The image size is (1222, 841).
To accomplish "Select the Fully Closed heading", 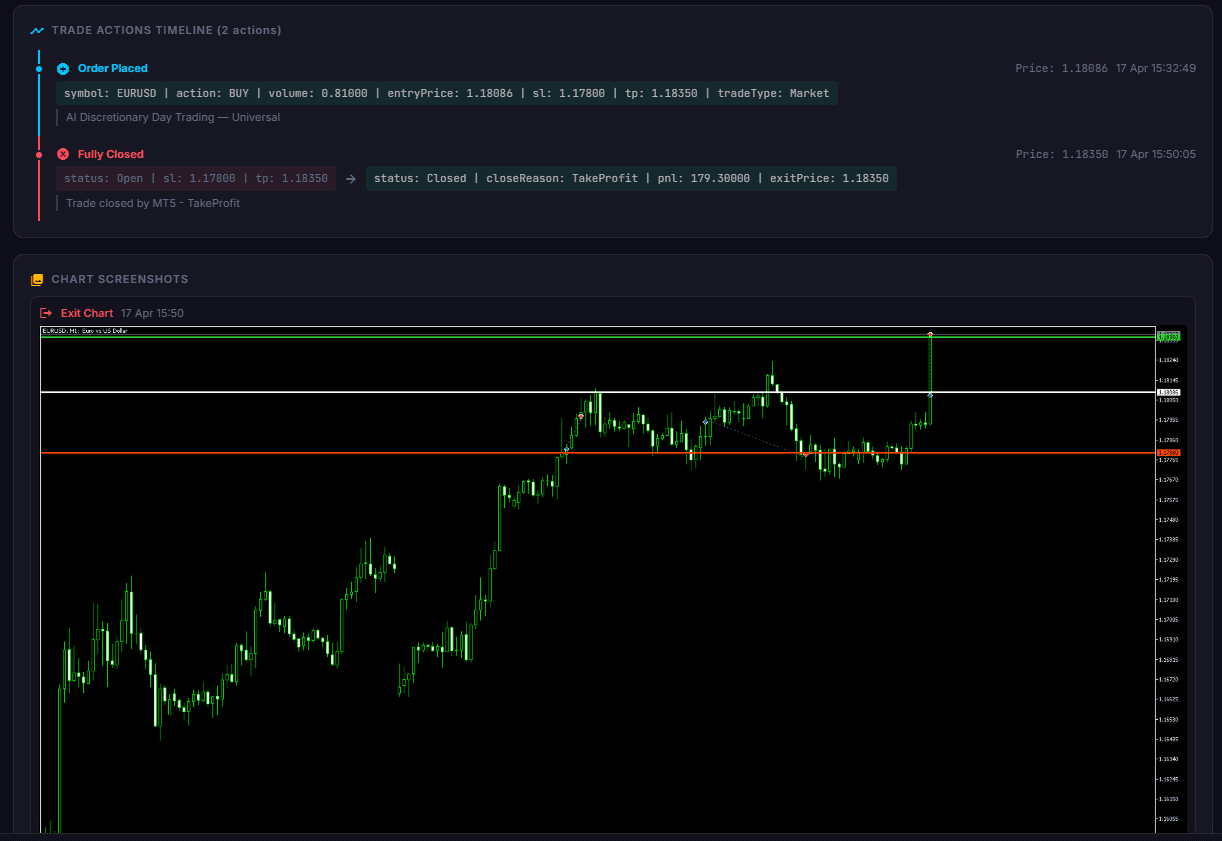I will (111, 154).
